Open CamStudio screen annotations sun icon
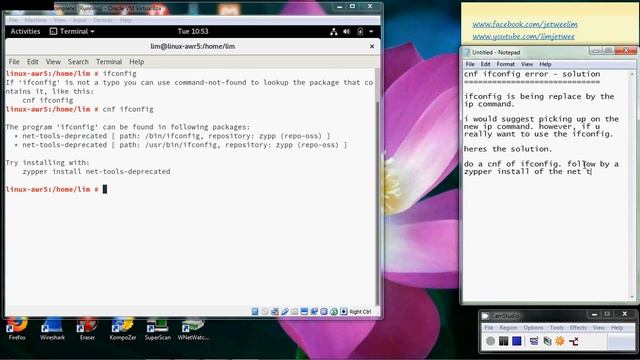Viewport: 640px width, 360px height. (560, 341)
